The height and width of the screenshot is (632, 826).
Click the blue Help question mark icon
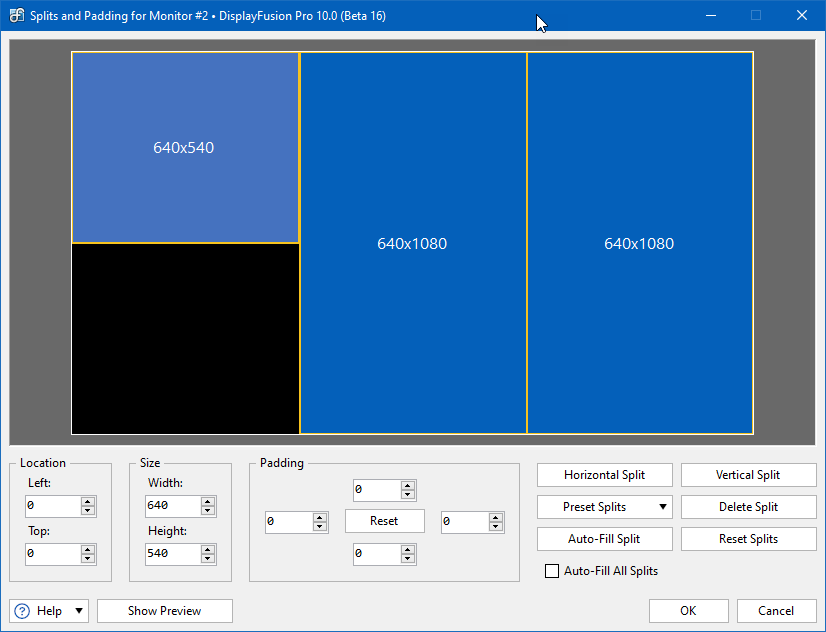coord(22,611)
